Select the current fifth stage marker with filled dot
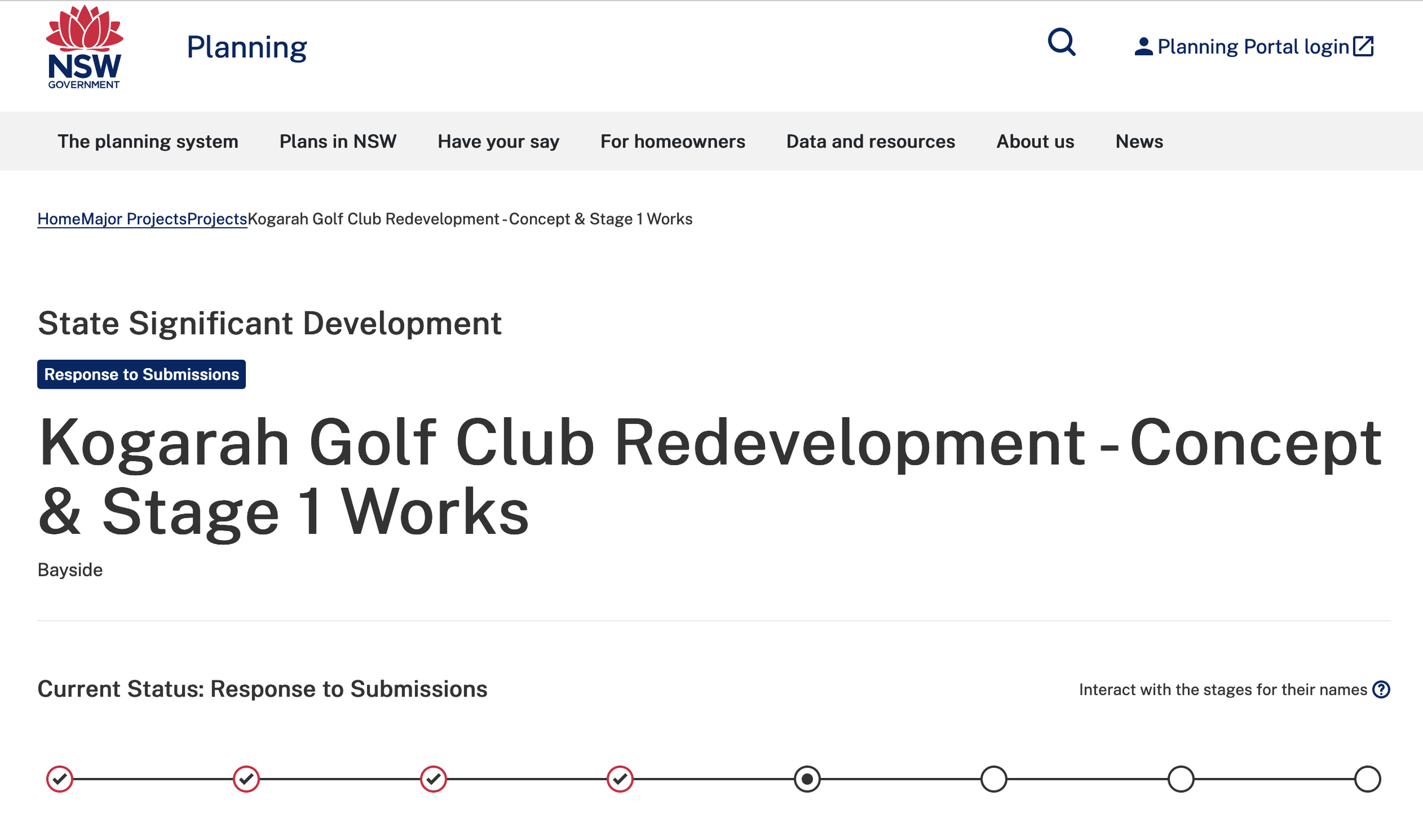This screenshot has width=1423, height=840. point(807,779)
